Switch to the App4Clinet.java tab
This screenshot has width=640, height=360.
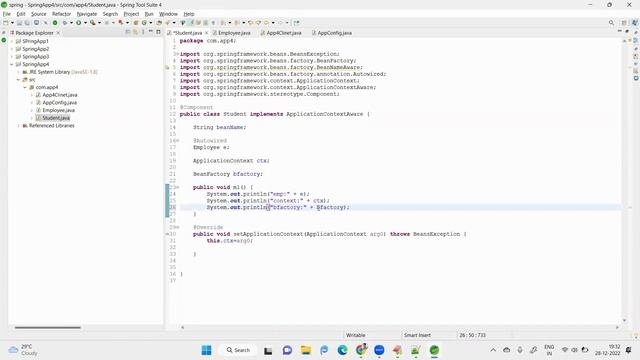(281, 33)
